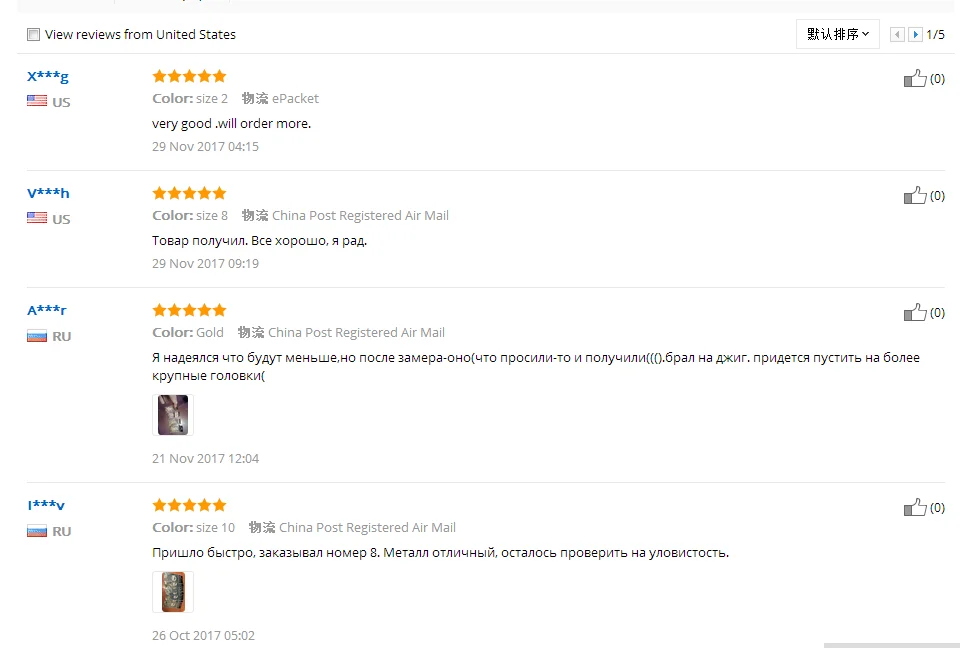Click the five-star rating of X***g's review
Image resolution: width=960 pixels, height=648 pixels.
[189, 76]
